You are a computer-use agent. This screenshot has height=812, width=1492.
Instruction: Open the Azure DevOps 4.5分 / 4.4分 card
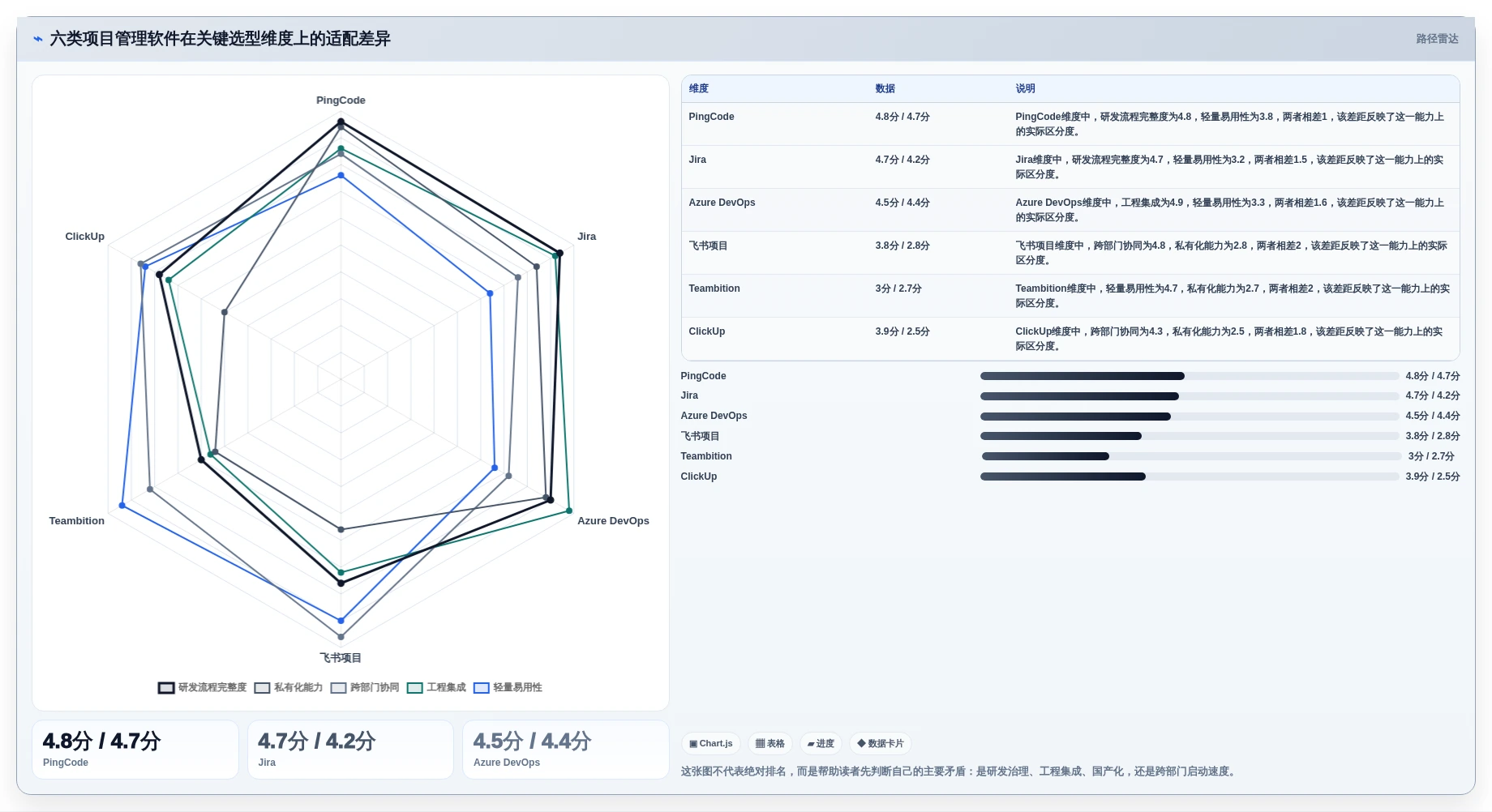pyautogui.click(x=566, y=750)
